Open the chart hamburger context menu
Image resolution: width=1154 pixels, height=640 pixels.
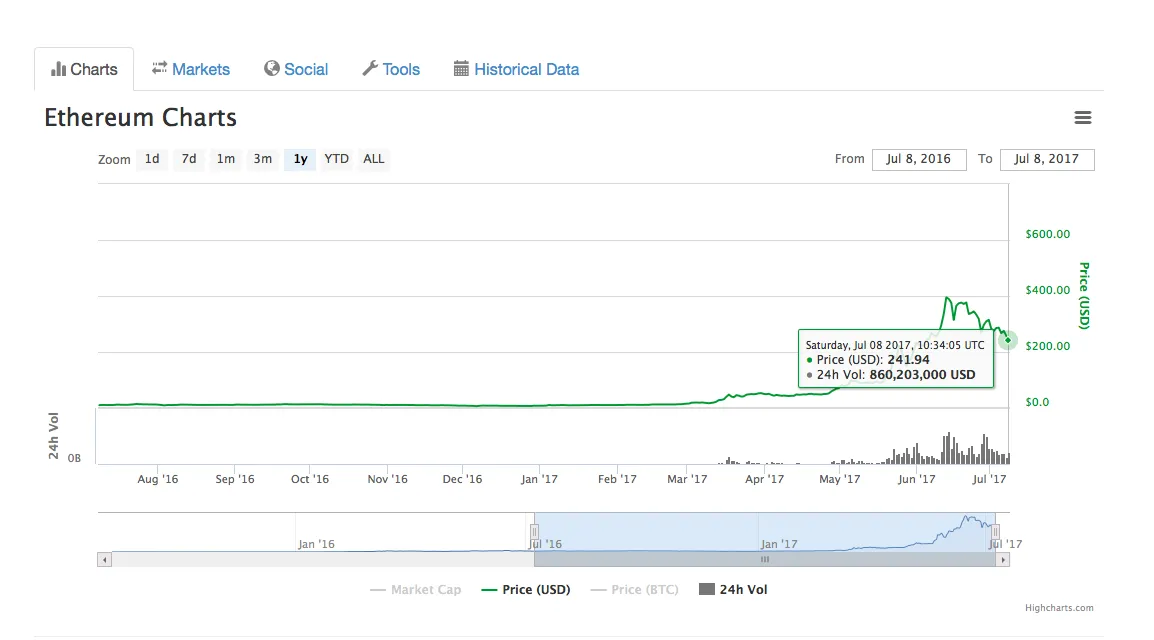(1082, 118)
